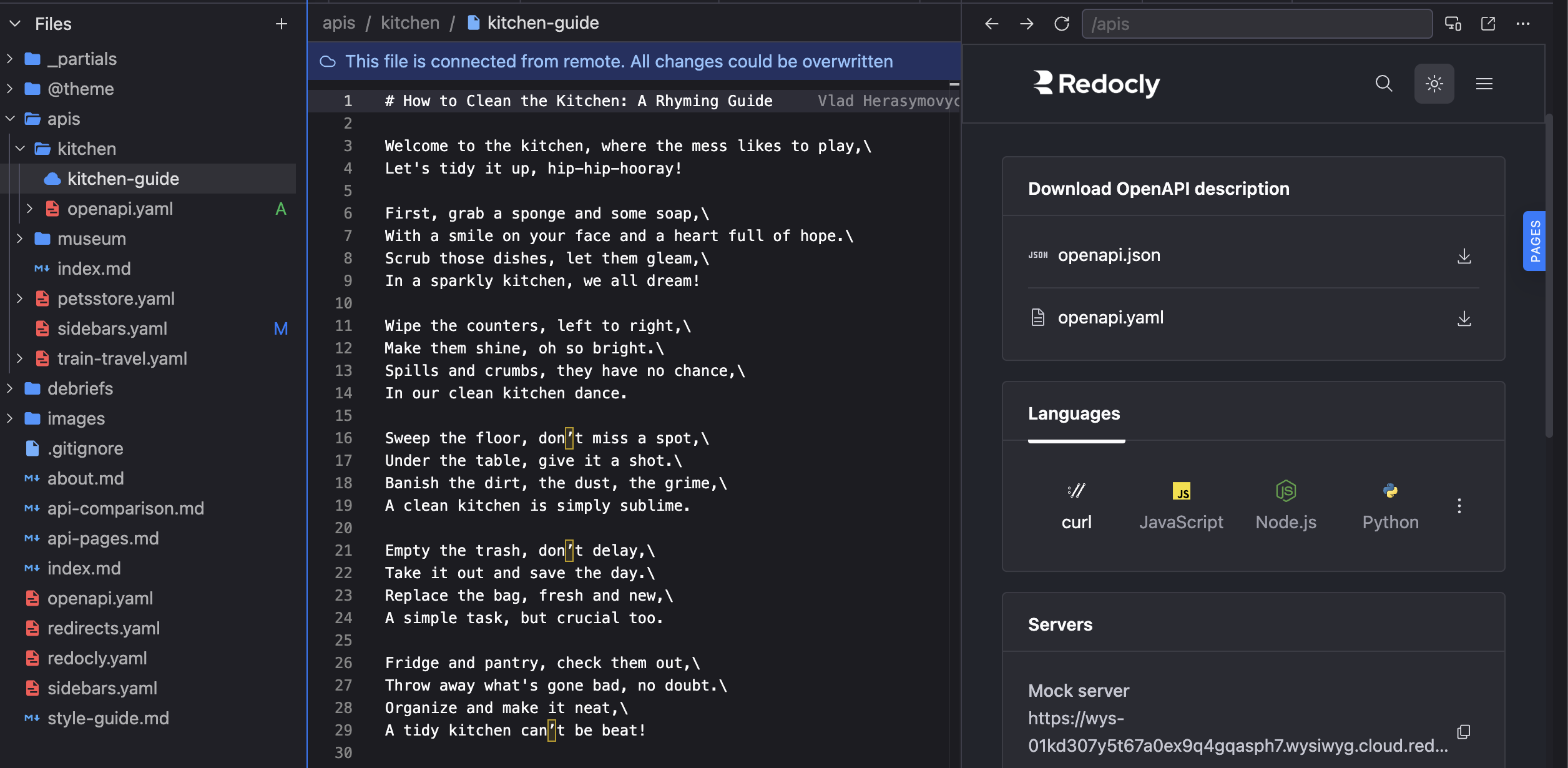Click the preview back arrow
Screen dimensions: 1568x768
pyautogui.click(x=992, y=24)
